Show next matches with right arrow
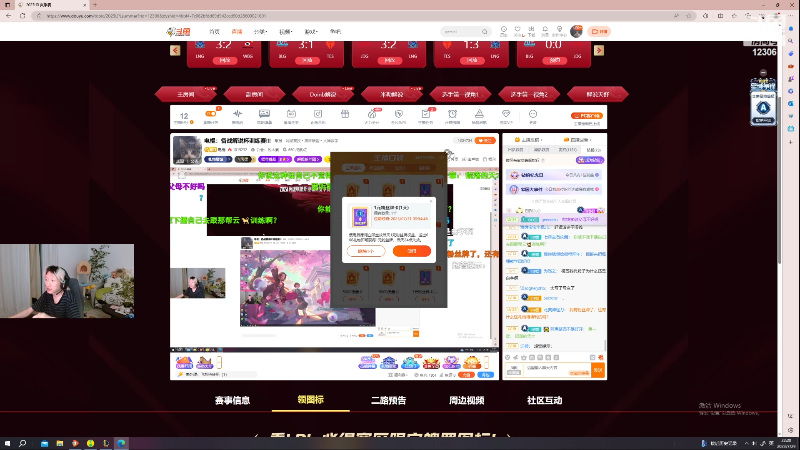This screenshot has height=450, width=800. tap(599, 50)
